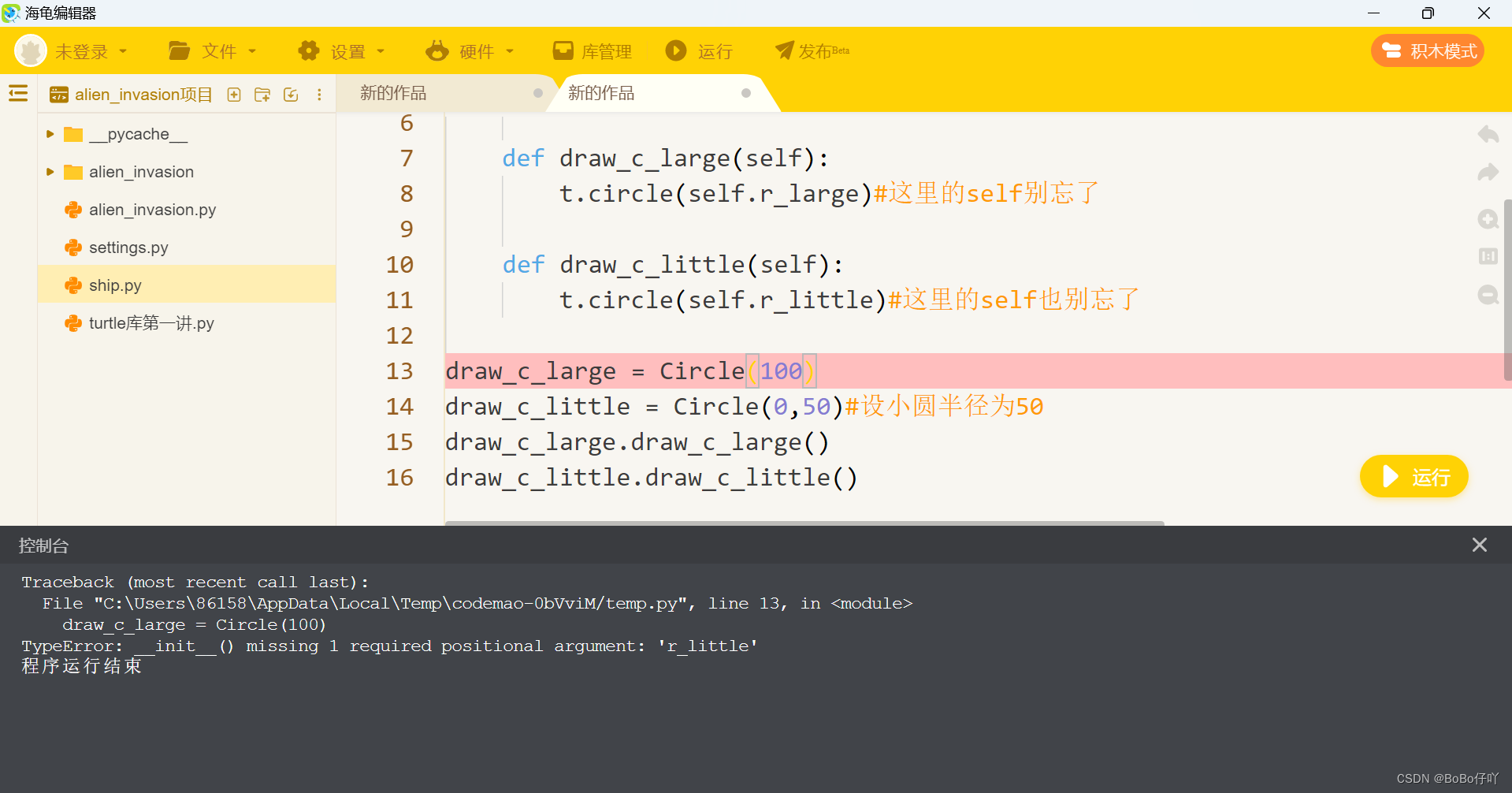Viewport: 1512px width, 793px height.
Task: Click line 15 draw_c_large.draw_c_large() code
Action: pos(637,441)
